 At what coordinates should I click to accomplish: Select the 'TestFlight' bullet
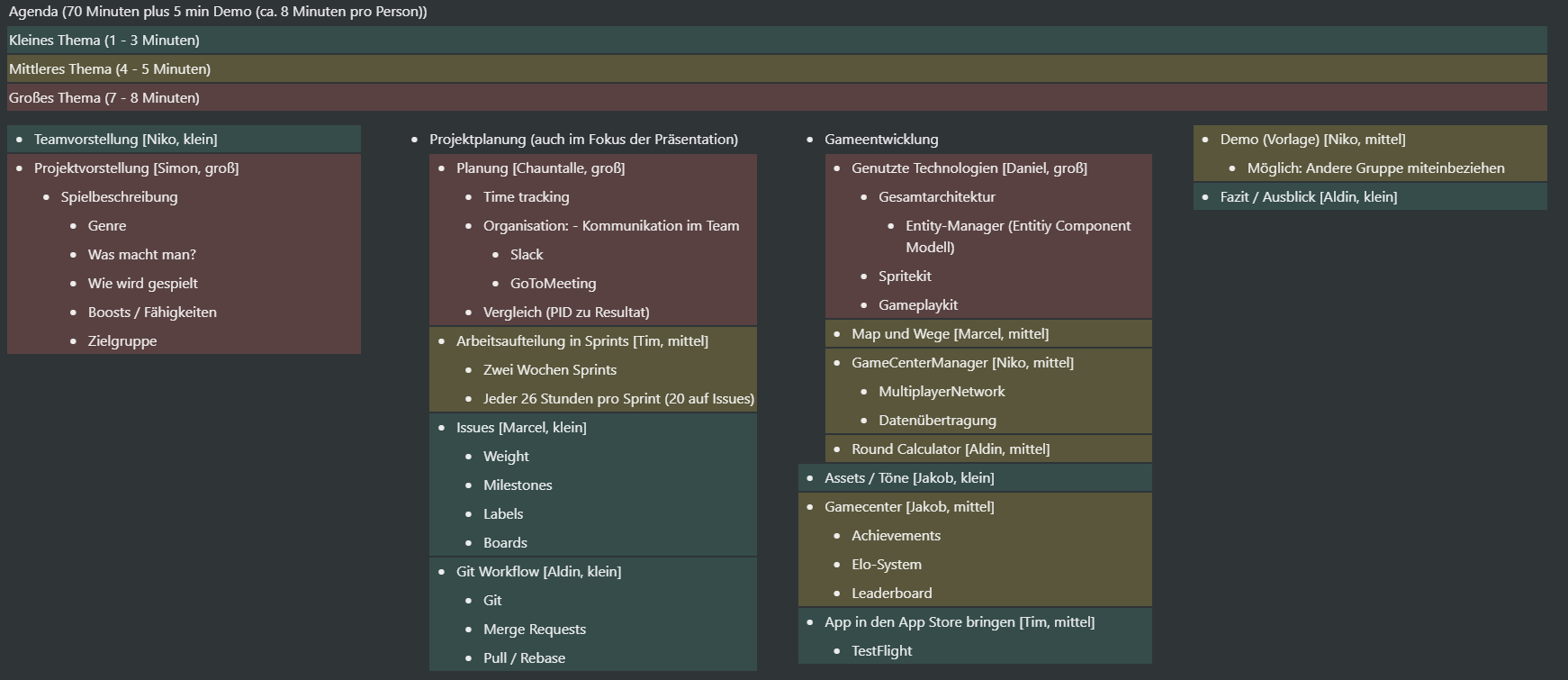[x=881, y=651]
